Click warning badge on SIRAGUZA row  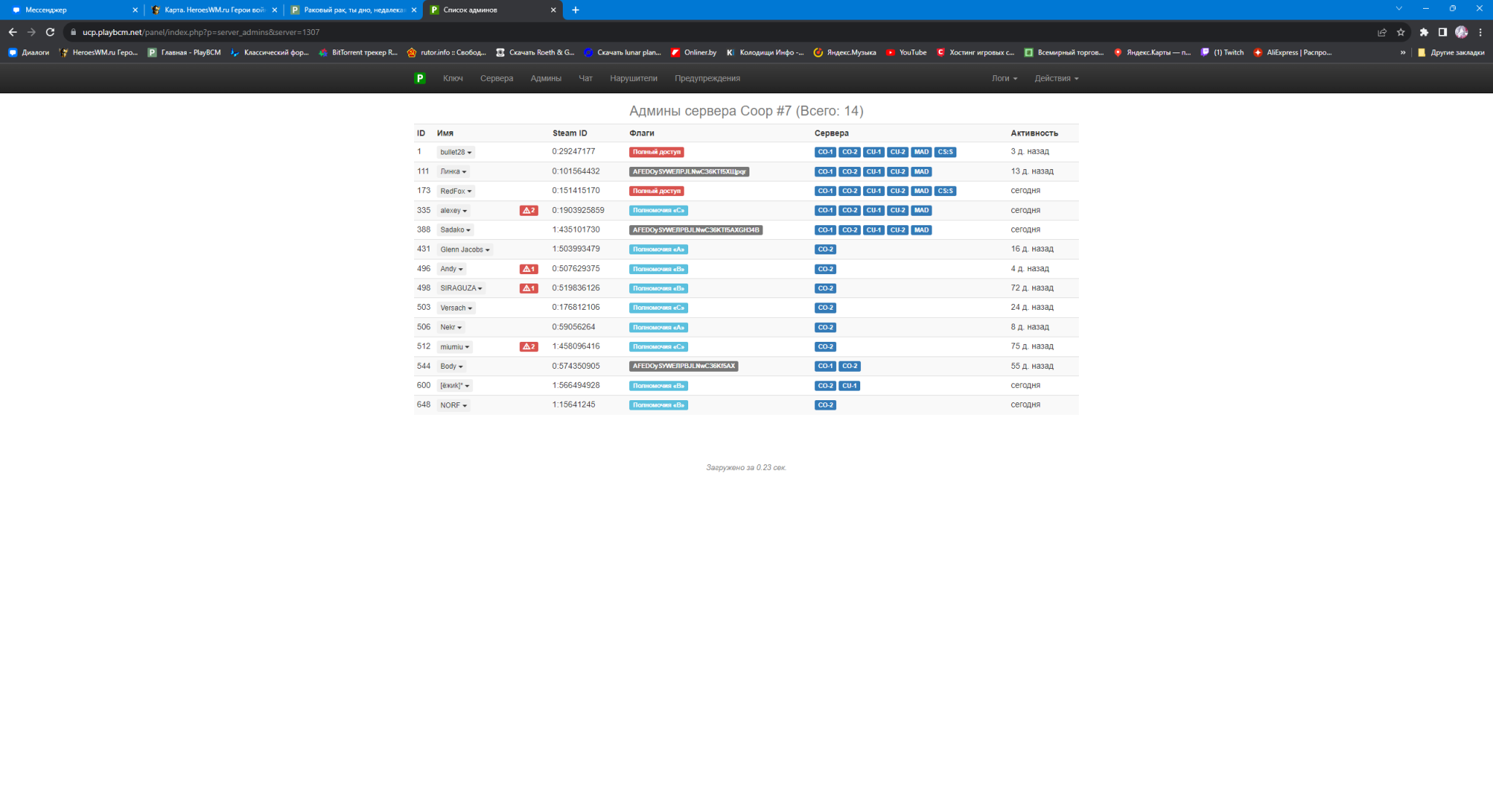(529, 289)
